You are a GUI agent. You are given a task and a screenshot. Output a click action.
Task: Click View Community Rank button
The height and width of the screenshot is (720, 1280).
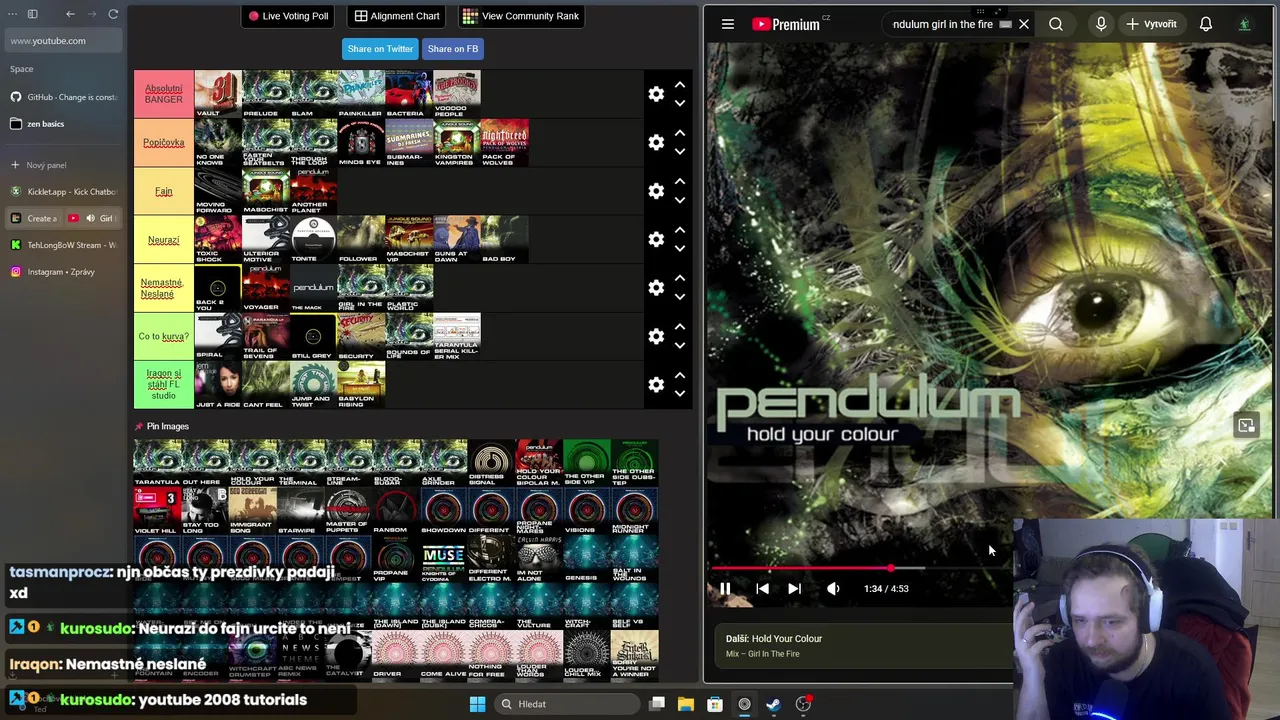coord(521,16)
